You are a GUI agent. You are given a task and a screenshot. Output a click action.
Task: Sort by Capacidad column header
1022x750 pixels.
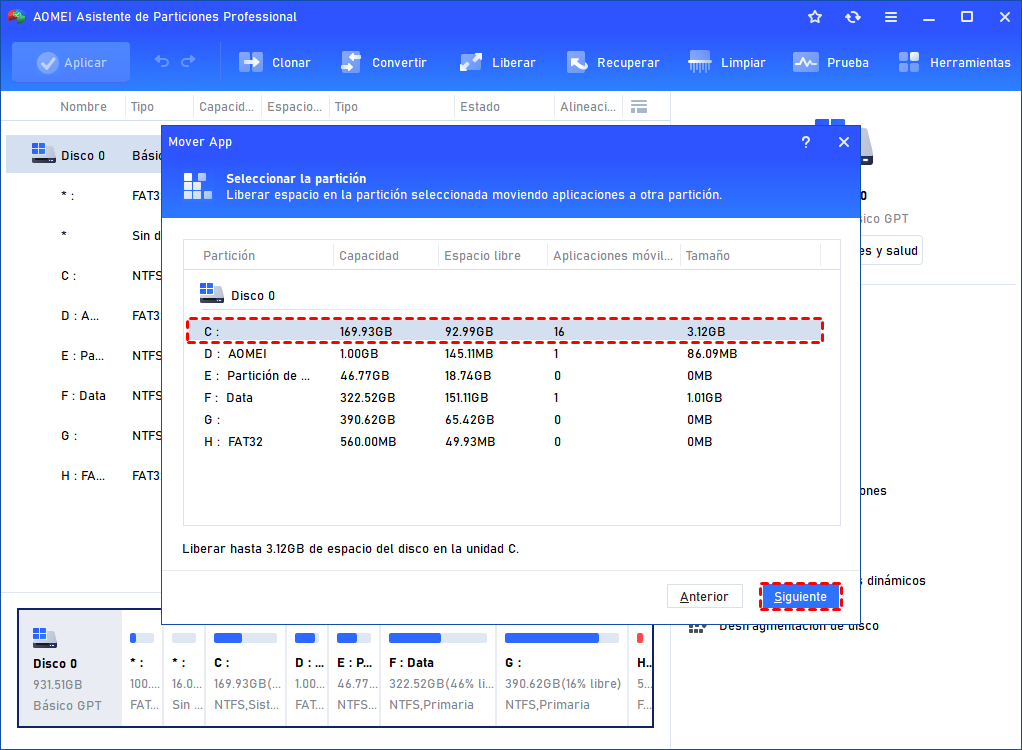point(369,255)
